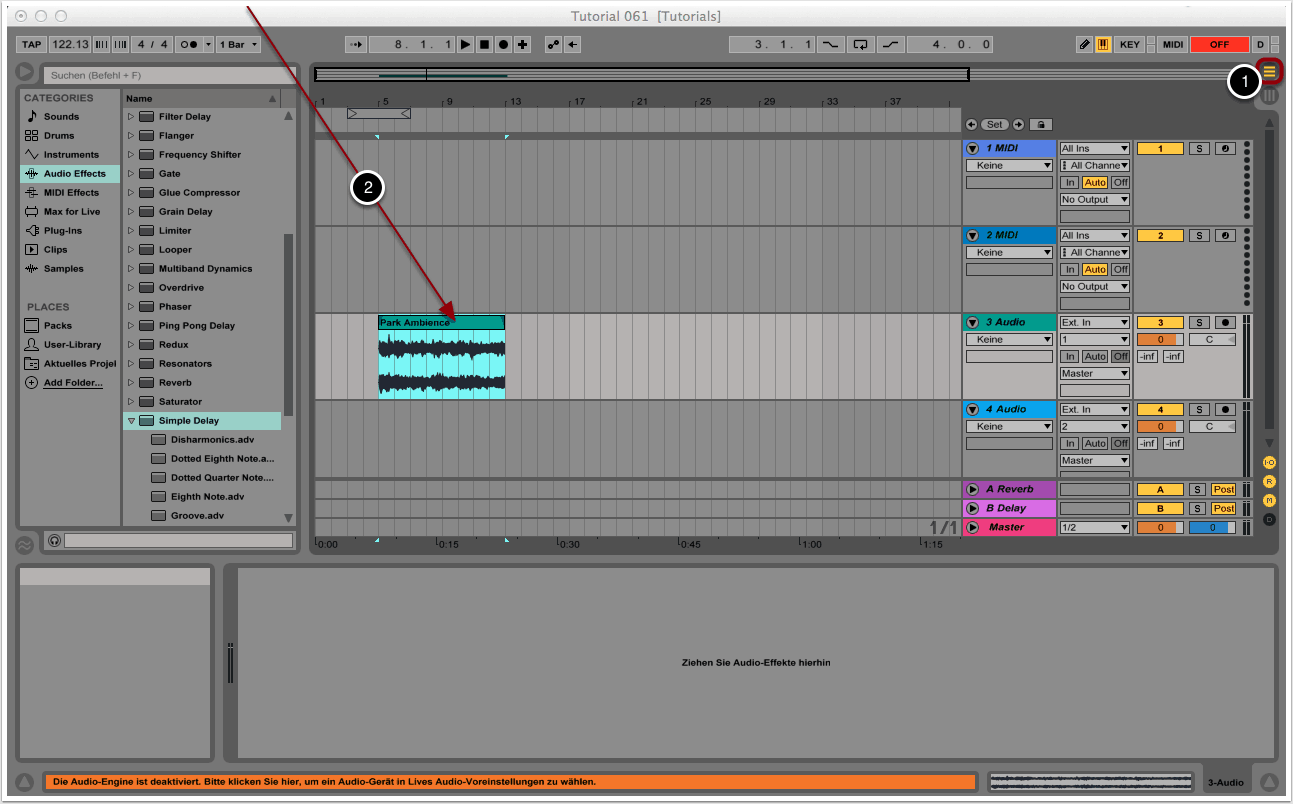1293x804 pixels.
Task: Collapse the Simple Delay device folder
Action: pos(130,421)
